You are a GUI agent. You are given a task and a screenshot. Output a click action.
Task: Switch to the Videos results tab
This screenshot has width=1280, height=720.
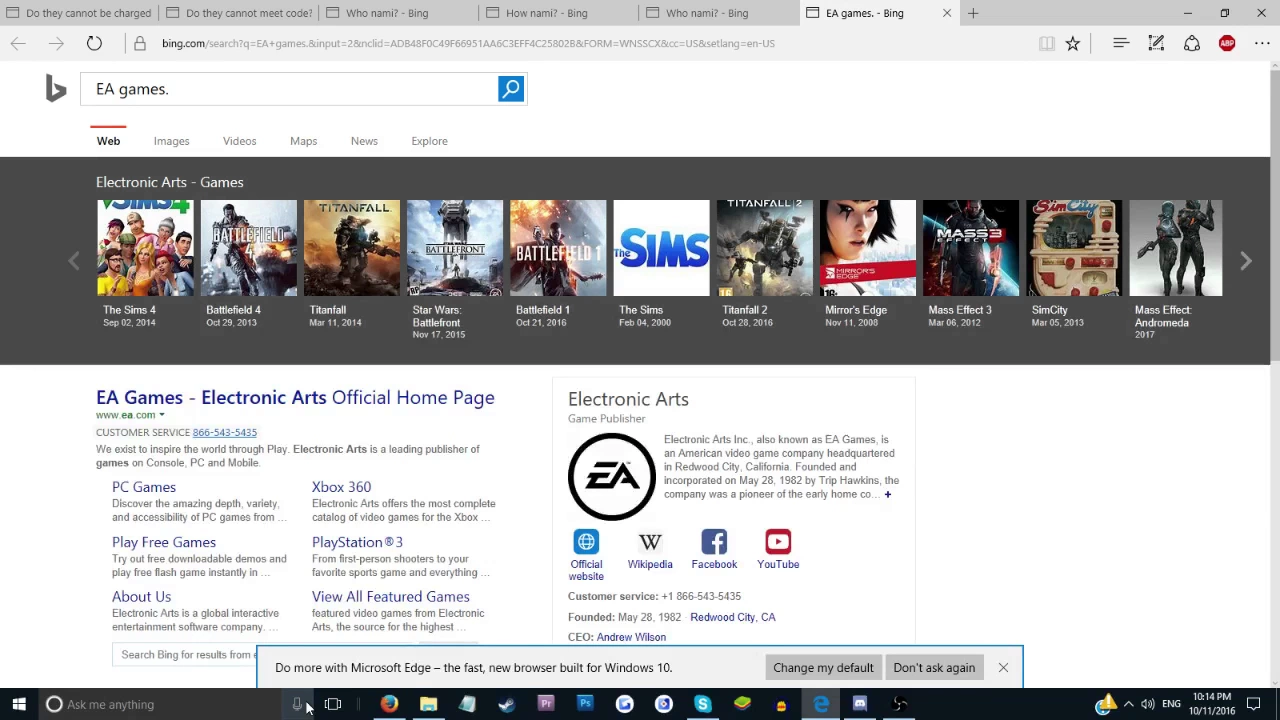point(239,141)
